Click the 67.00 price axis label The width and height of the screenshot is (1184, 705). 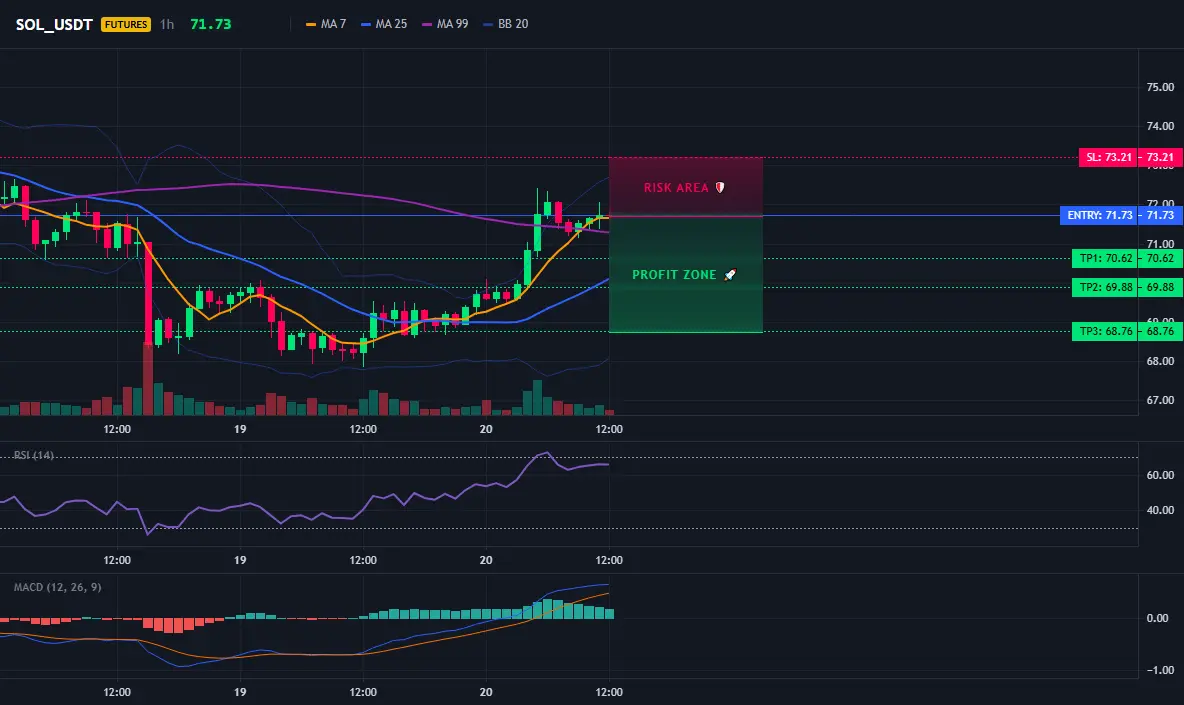(1160, 400)
